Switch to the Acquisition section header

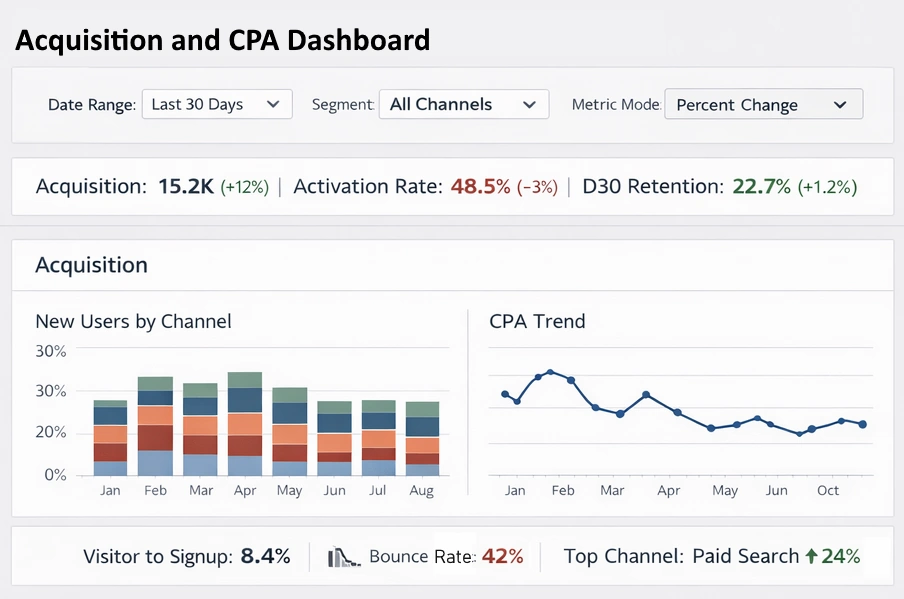[x=91, y=265]
